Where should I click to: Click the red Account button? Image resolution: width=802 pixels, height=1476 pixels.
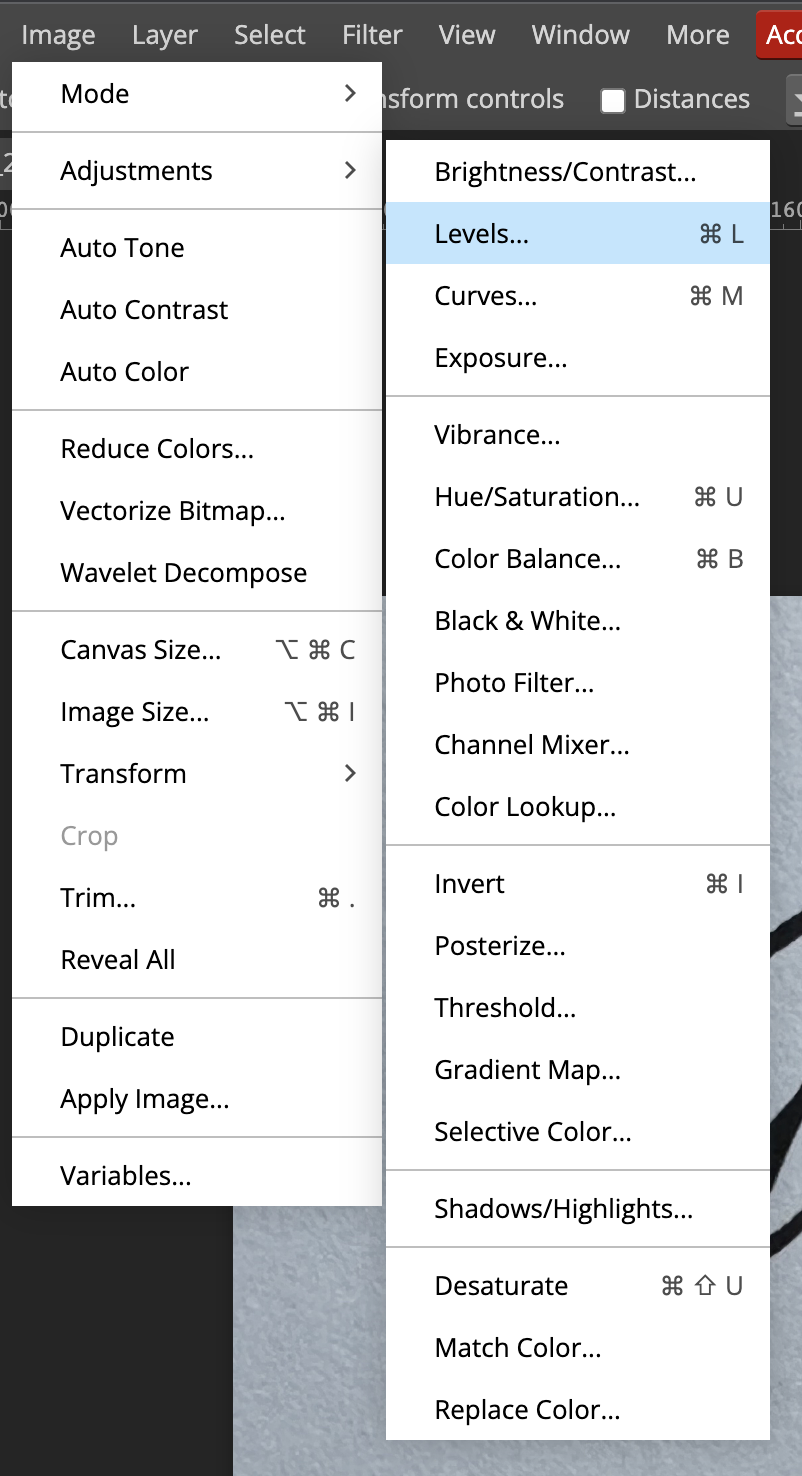(781, 36)
